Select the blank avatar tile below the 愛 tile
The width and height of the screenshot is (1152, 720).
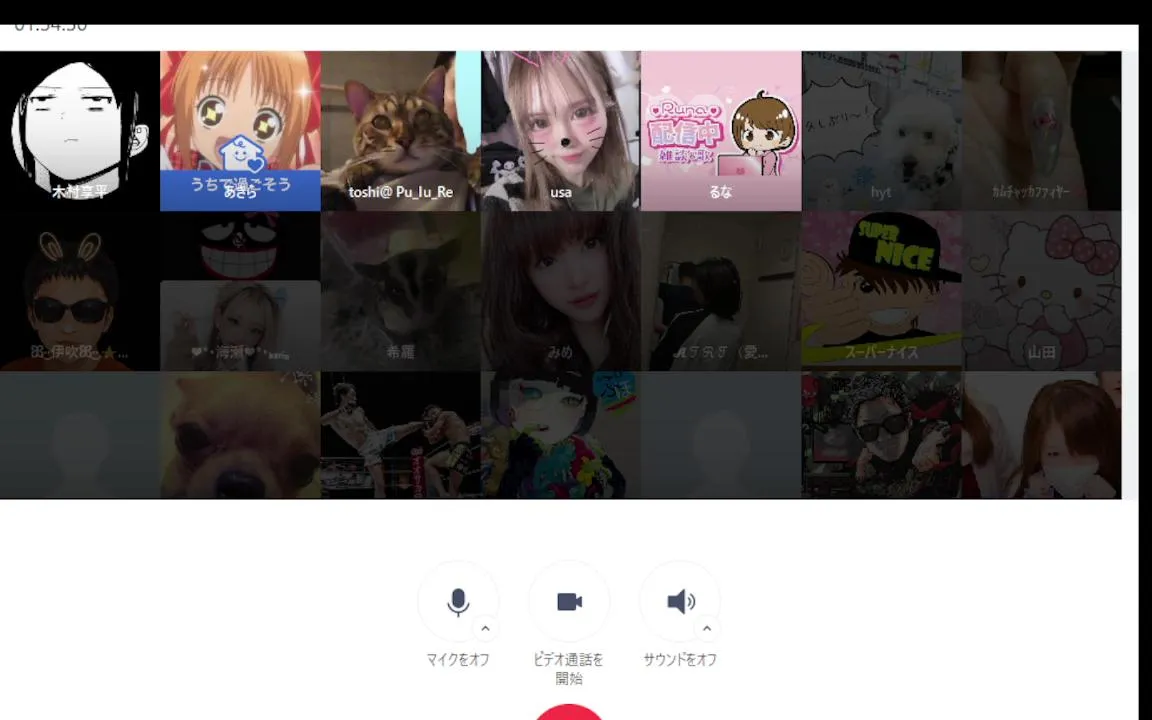(x=721, y=435)
